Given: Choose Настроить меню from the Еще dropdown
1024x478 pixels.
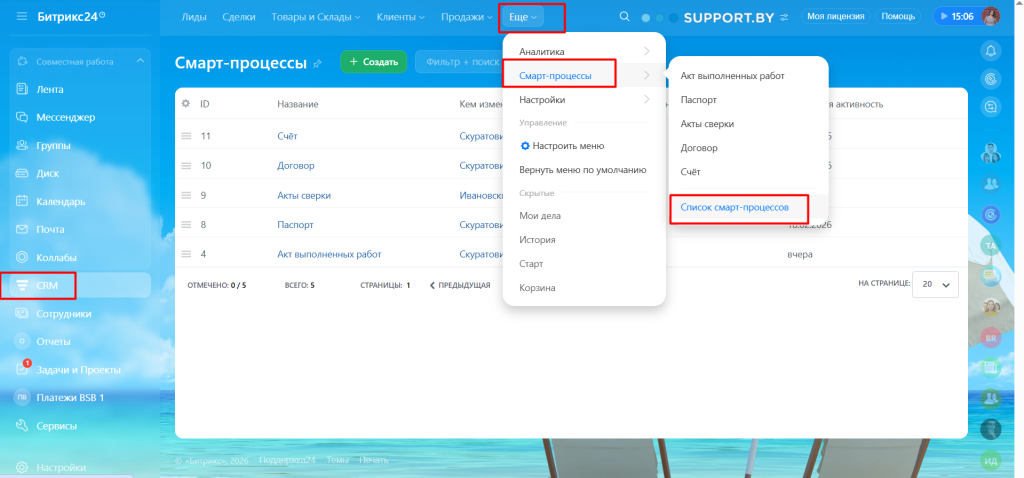Looking at the screenshot, I should point(567,145).
